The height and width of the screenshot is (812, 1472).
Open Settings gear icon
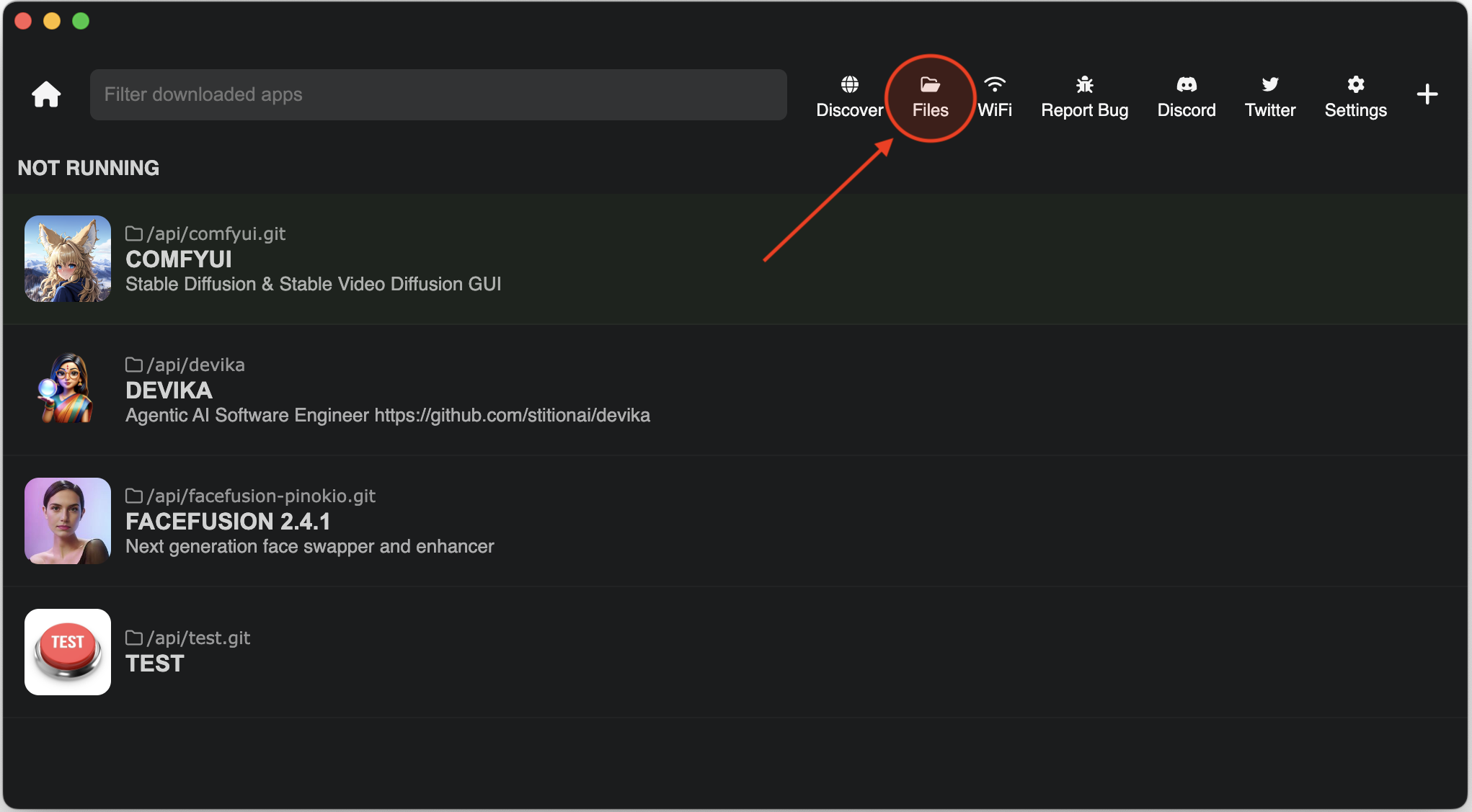(x=1355, y=84)
